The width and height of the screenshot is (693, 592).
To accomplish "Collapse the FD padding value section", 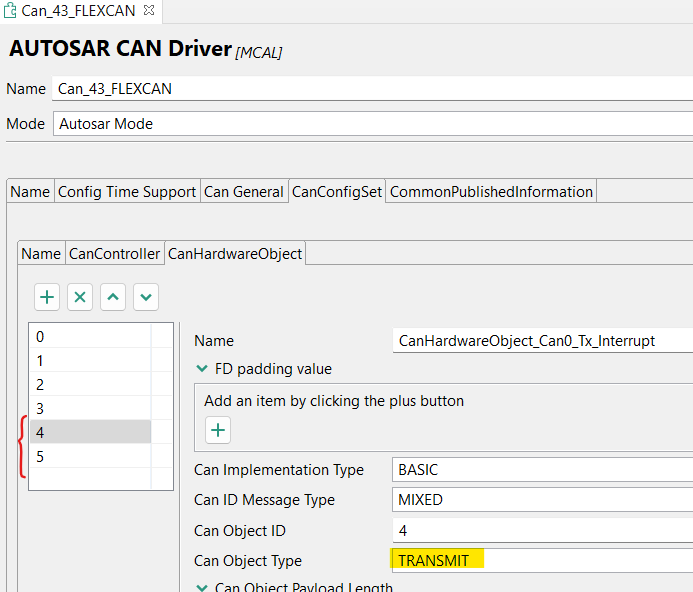I will tap(202, 368).
